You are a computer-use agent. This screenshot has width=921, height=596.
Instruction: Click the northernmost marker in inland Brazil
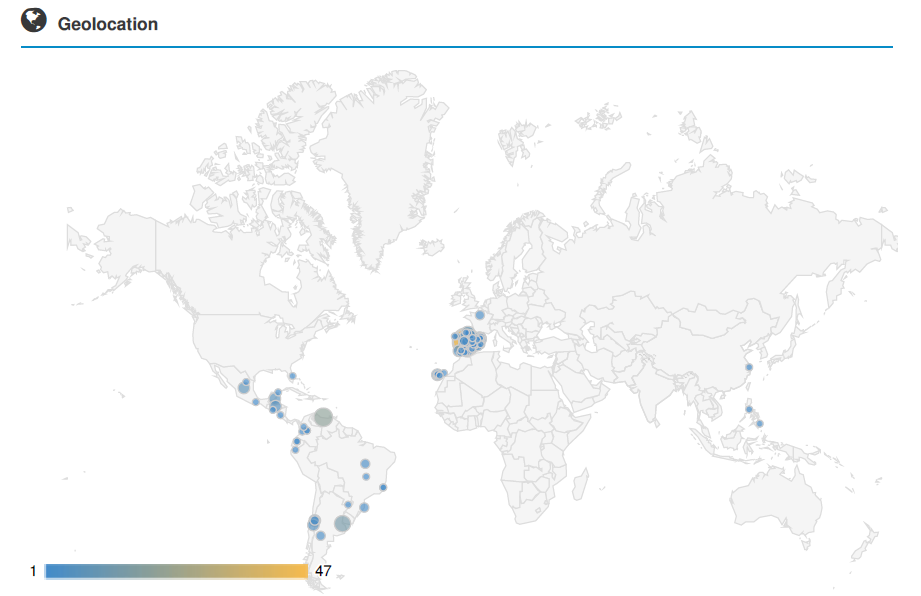pos(366,464)
